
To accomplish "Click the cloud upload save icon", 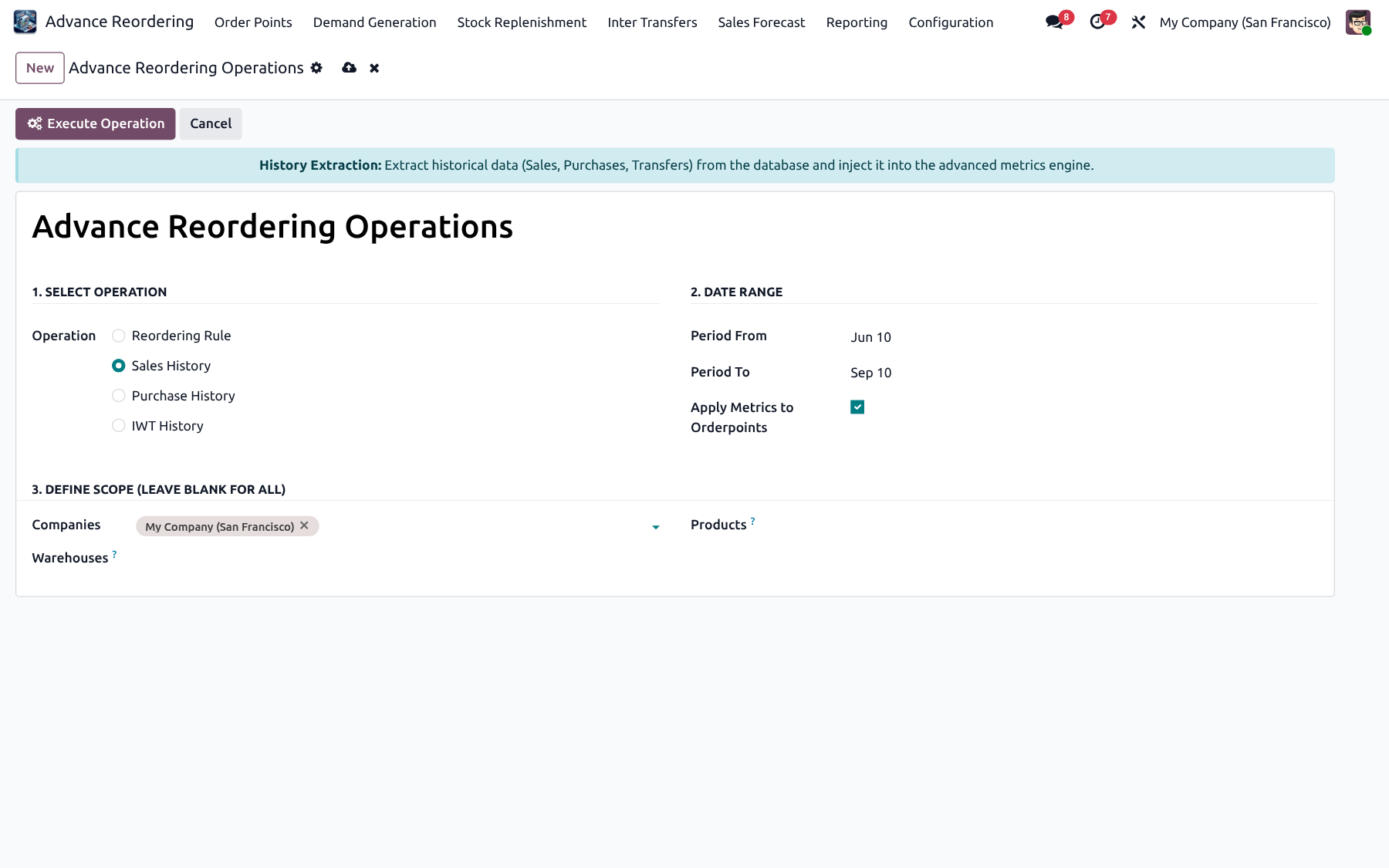I will point(350,68).
